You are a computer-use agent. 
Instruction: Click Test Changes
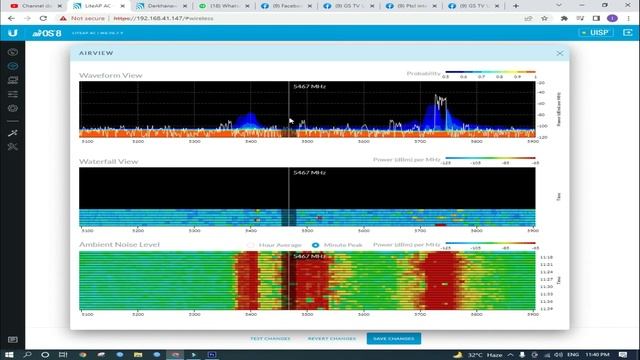point(270,339)
